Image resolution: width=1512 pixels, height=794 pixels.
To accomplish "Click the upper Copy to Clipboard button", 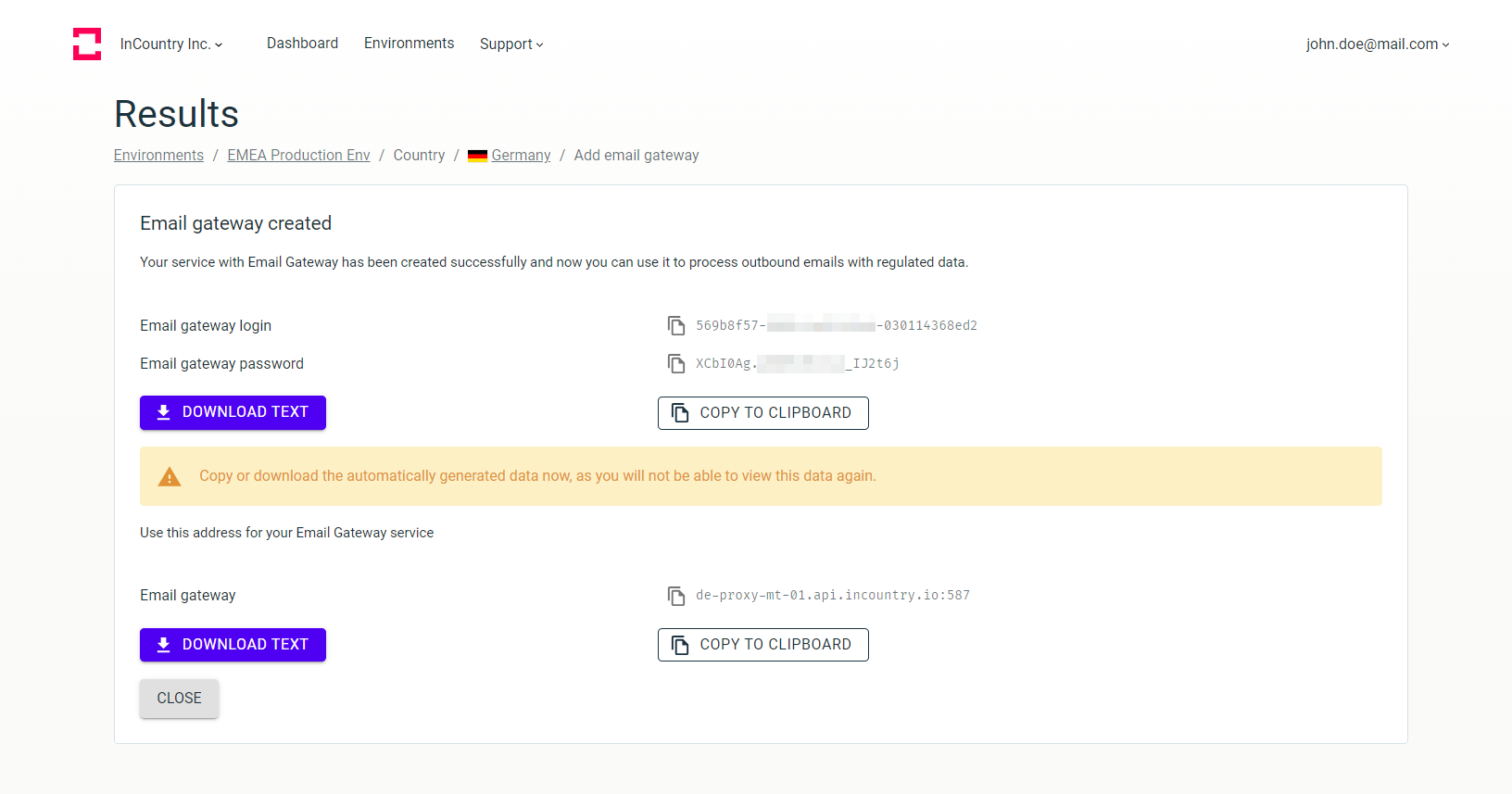I will 763,413.
